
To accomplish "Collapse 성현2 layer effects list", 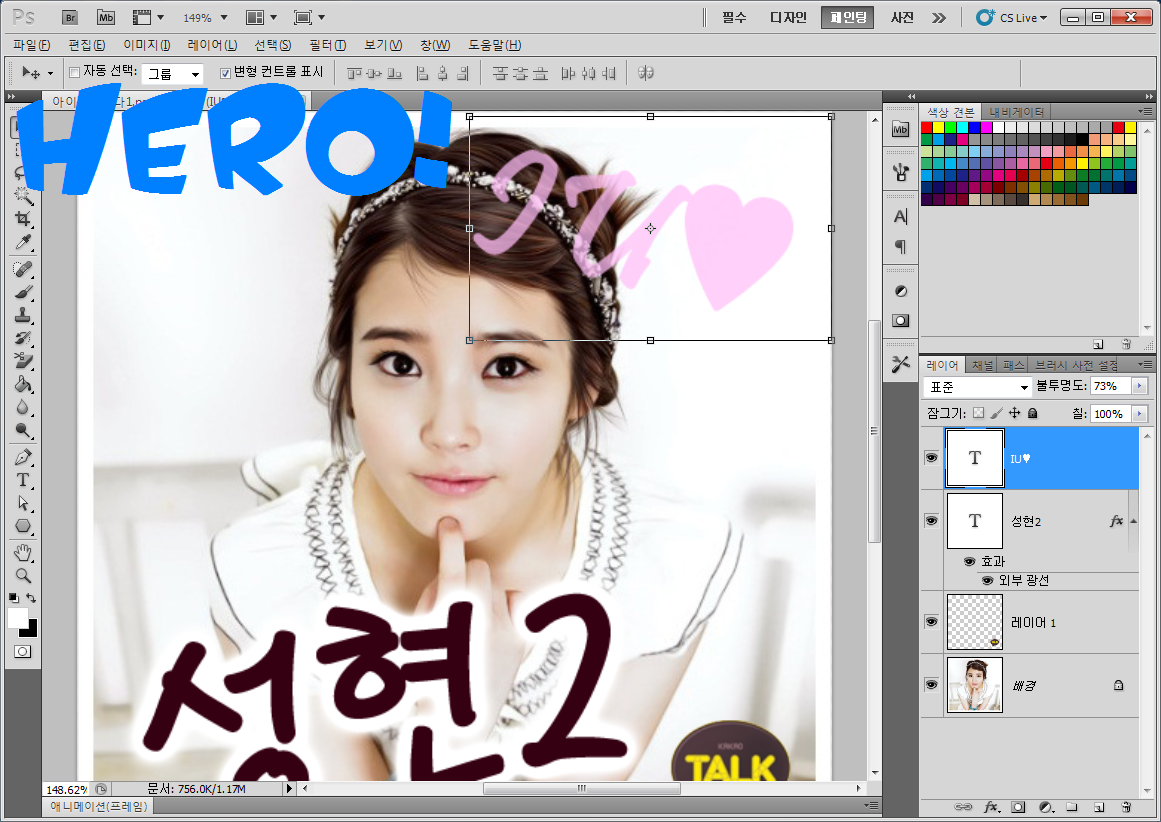I will coord(1134,521).
